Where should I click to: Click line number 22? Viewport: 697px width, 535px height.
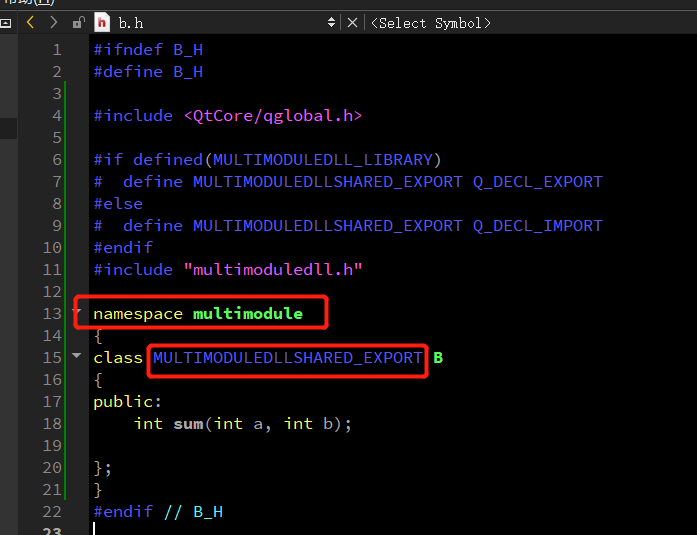(52, 512)
